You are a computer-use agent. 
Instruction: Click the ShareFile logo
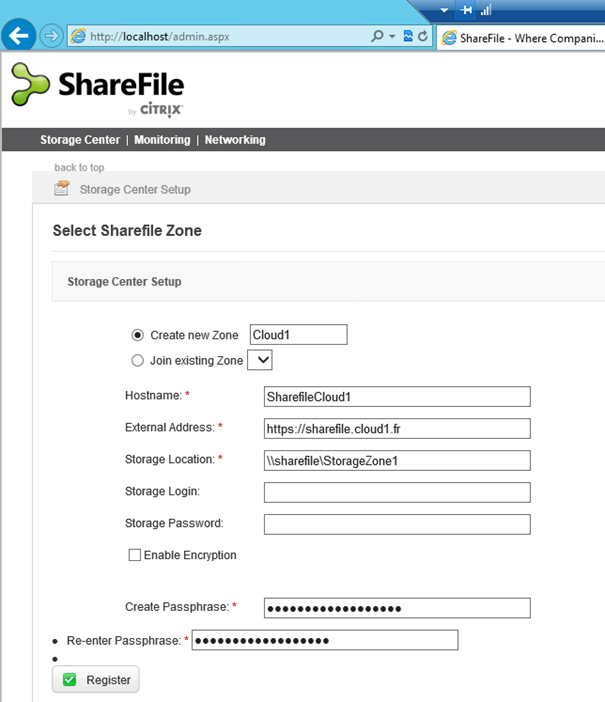98,89
